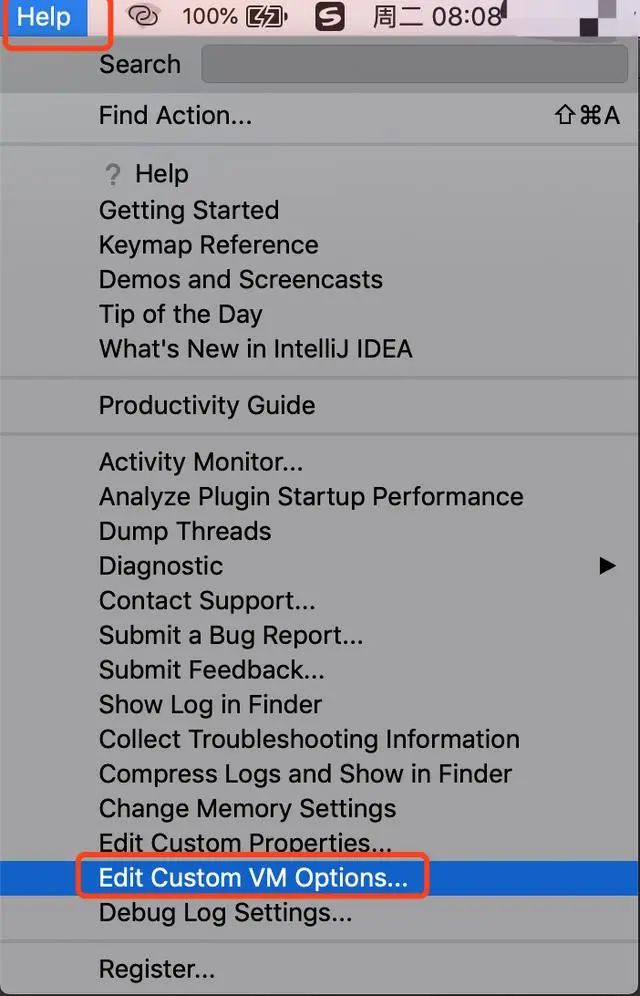Click the Register menu item
The image size is (640, 996).
click(156, 969)
